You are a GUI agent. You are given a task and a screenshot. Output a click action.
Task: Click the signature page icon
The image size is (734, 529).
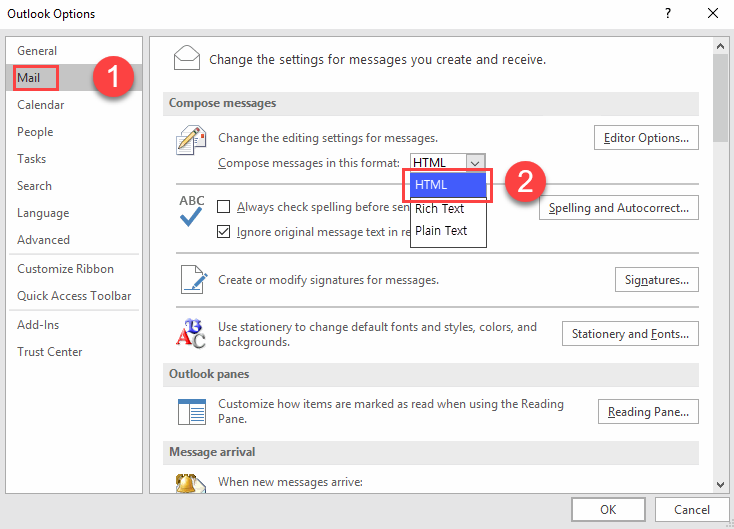point(194,279)
